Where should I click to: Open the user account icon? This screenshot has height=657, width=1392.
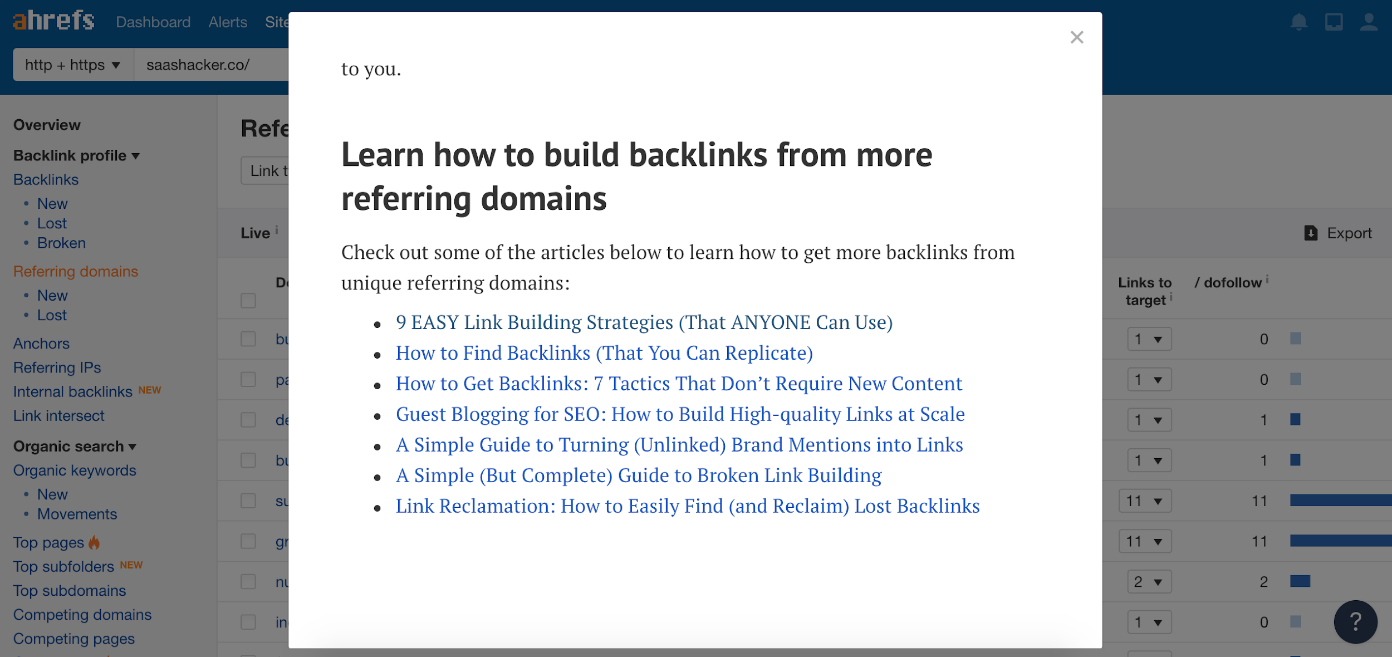pos(1368,22)
